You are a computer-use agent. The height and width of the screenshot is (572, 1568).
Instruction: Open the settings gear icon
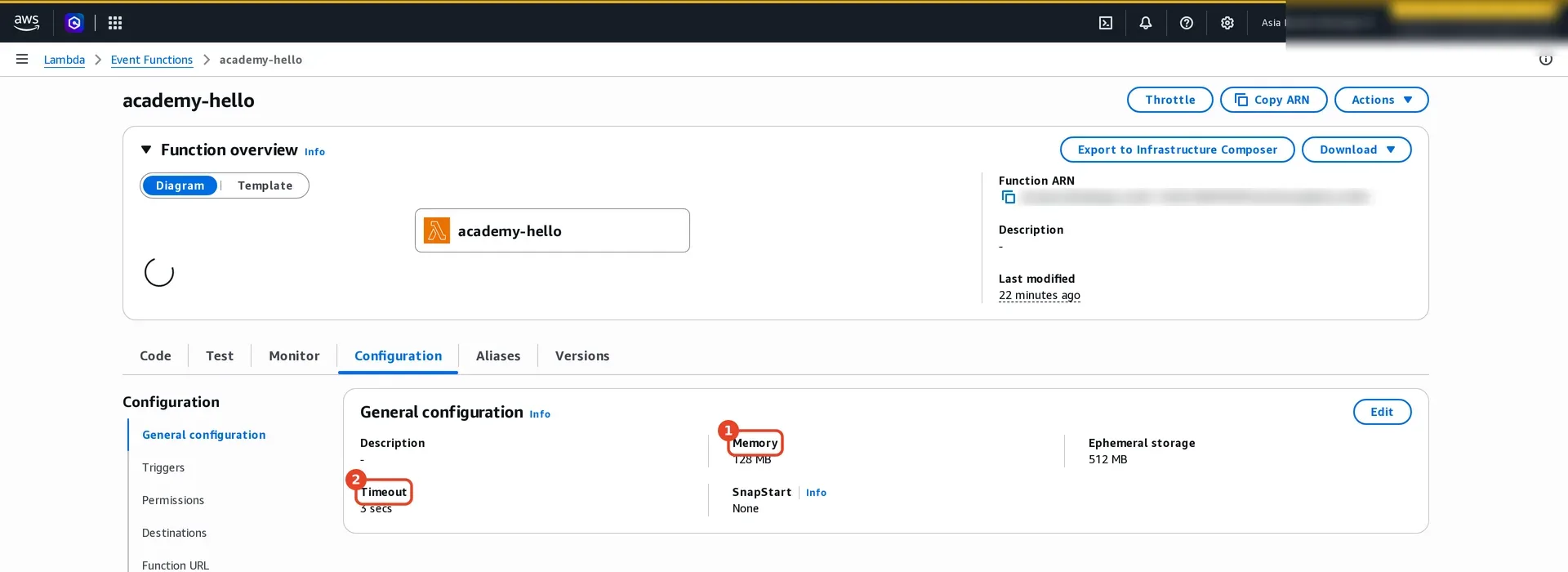pyautogui.click(x=1227, y=23)
